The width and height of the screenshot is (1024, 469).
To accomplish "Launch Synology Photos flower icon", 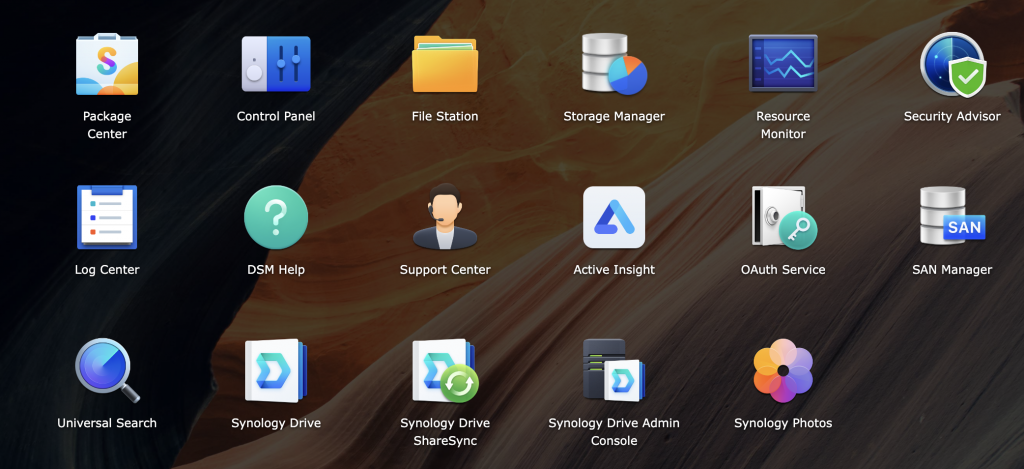I will [783, 370].
